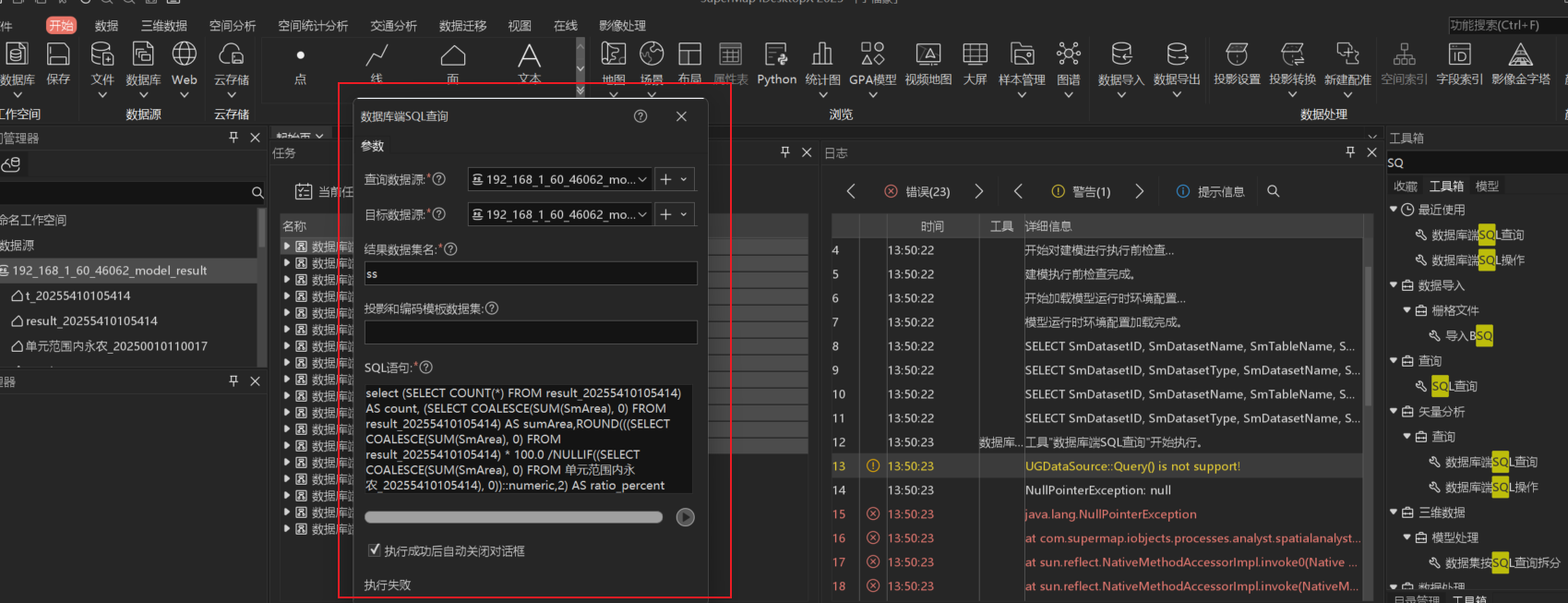
Task: Select the text (文本) object tool
Action: (x=529, y=55)
